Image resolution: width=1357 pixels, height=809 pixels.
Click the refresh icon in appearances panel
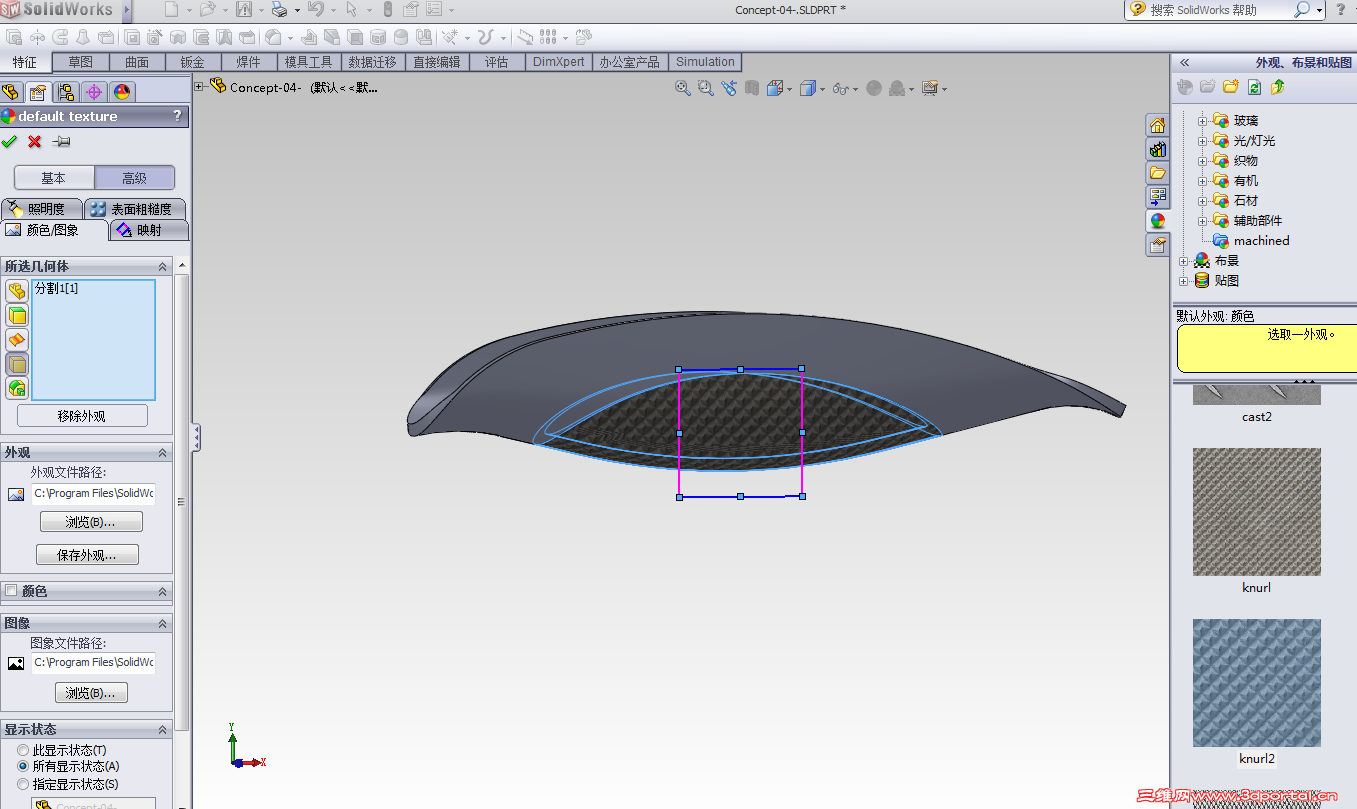[1254, 87]
